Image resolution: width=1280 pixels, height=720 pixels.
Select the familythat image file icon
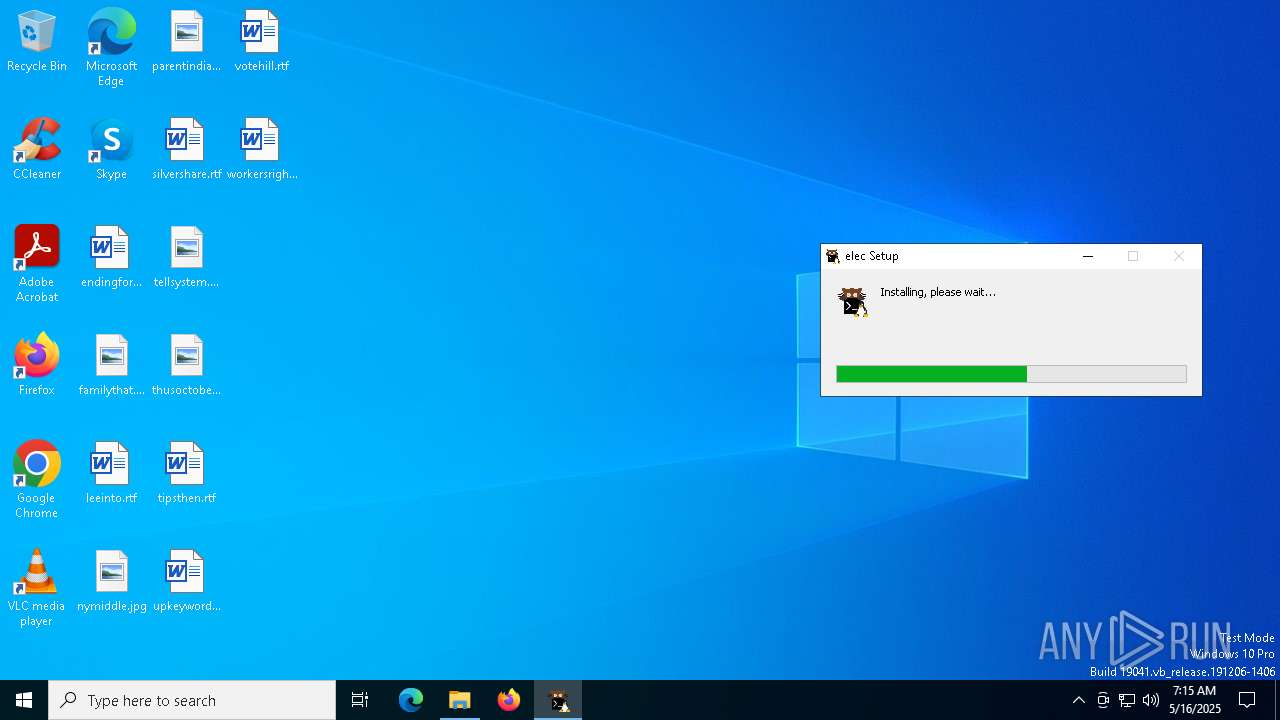tap(111, 366)
